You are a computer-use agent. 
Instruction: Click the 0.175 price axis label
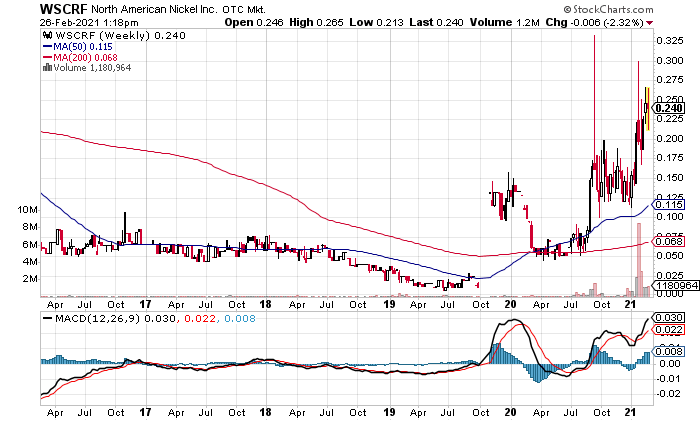[670, 158]
